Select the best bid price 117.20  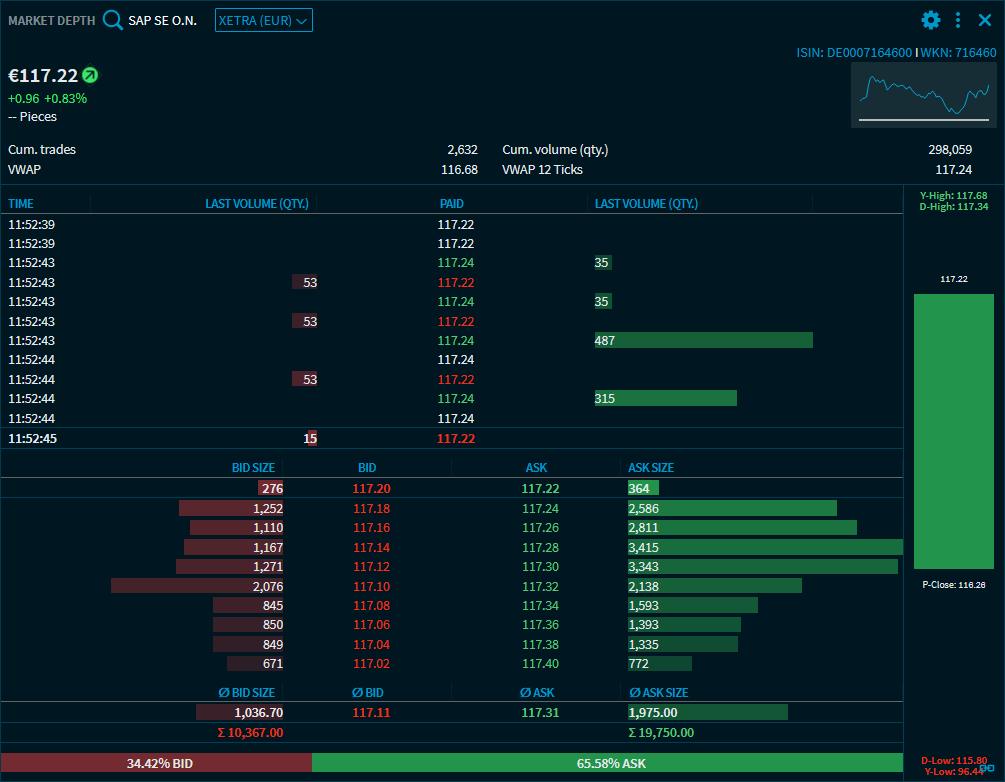coord(371,489)
